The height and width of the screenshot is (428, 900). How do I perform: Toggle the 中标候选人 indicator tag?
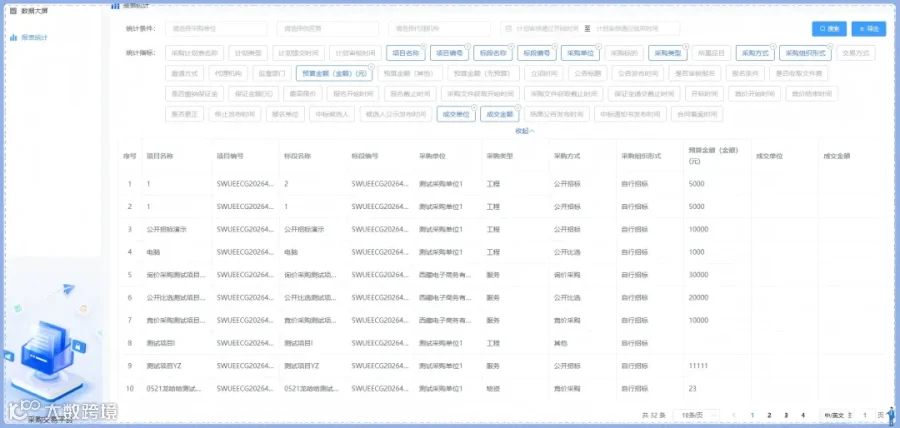coord(332,114)
